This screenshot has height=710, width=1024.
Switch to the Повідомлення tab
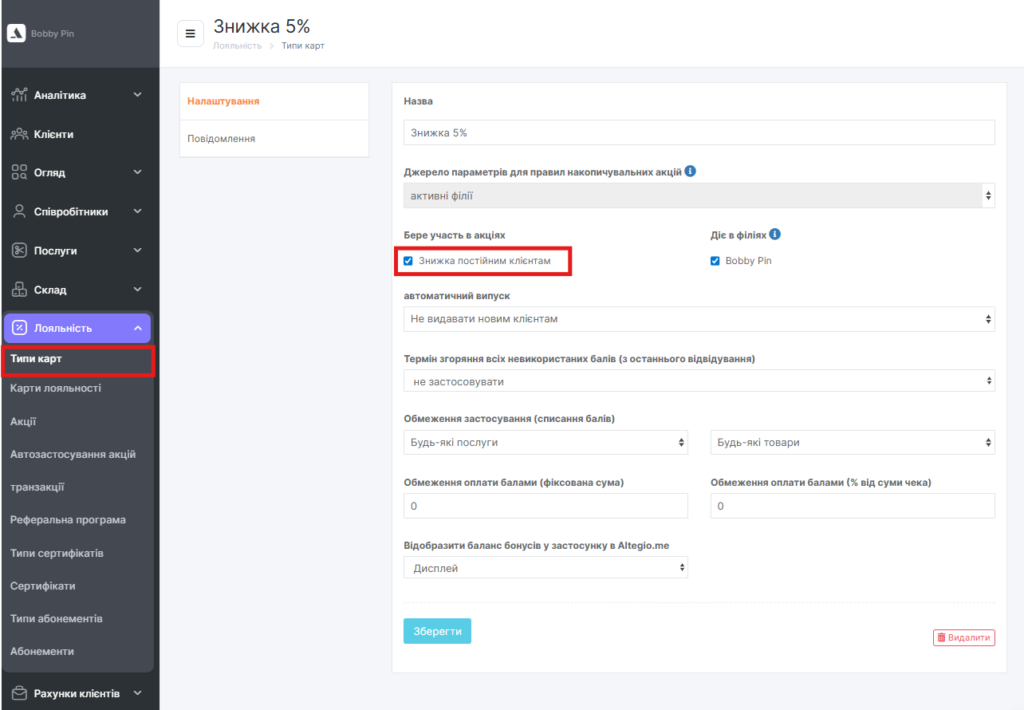click(221, 139)
